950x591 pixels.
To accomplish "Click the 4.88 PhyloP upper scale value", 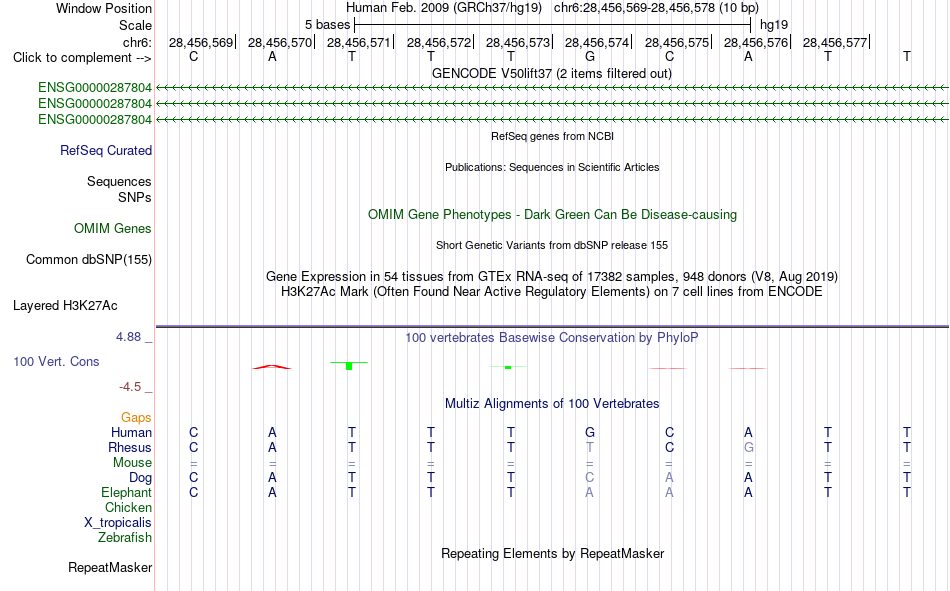I will [128, 337].
